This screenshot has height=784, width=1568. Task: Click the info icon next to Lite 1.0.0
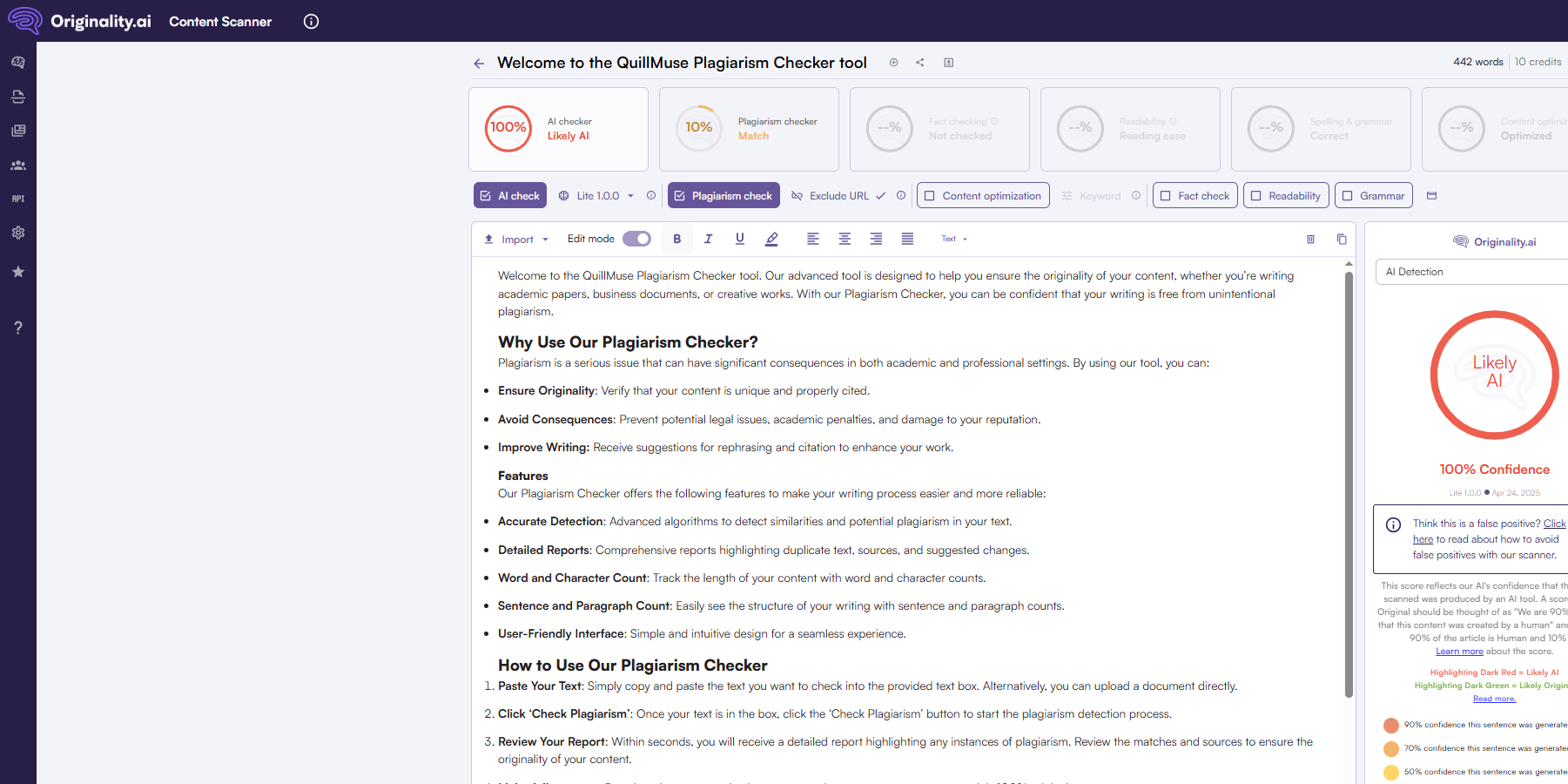pos(651,196)
